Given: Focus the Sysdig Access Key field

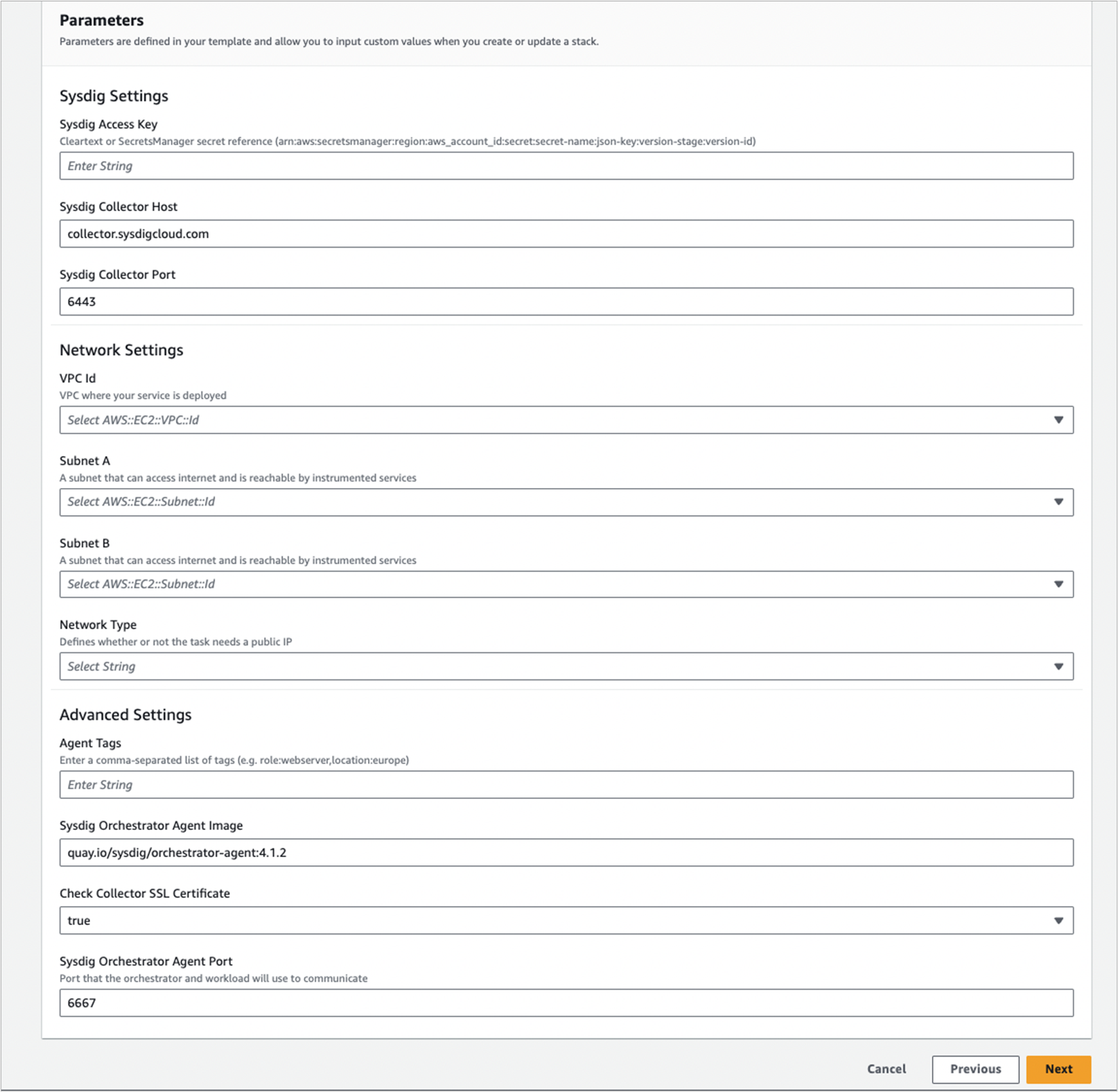Looking at the screenshot, I should tap(566, 166).
